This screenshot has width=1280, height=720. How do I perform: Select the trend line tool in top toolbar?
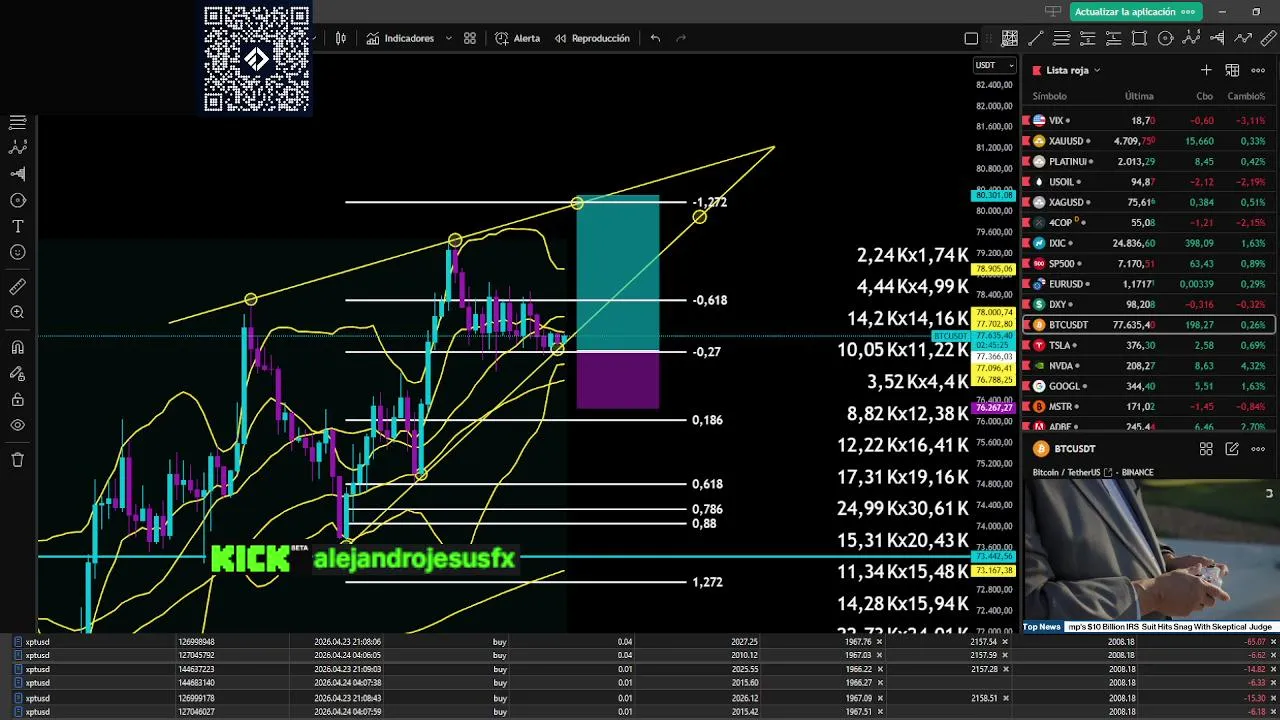(1035, 38)
